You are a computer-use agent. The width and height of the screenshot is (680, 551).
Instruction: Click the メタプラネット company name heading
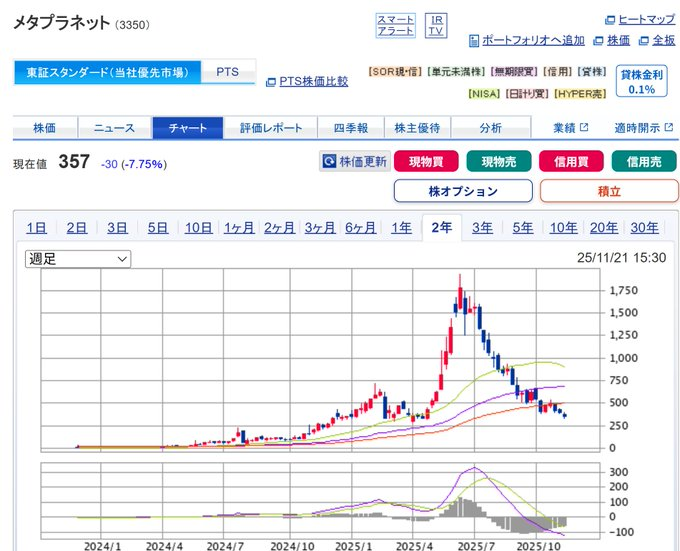coord(62,23)
